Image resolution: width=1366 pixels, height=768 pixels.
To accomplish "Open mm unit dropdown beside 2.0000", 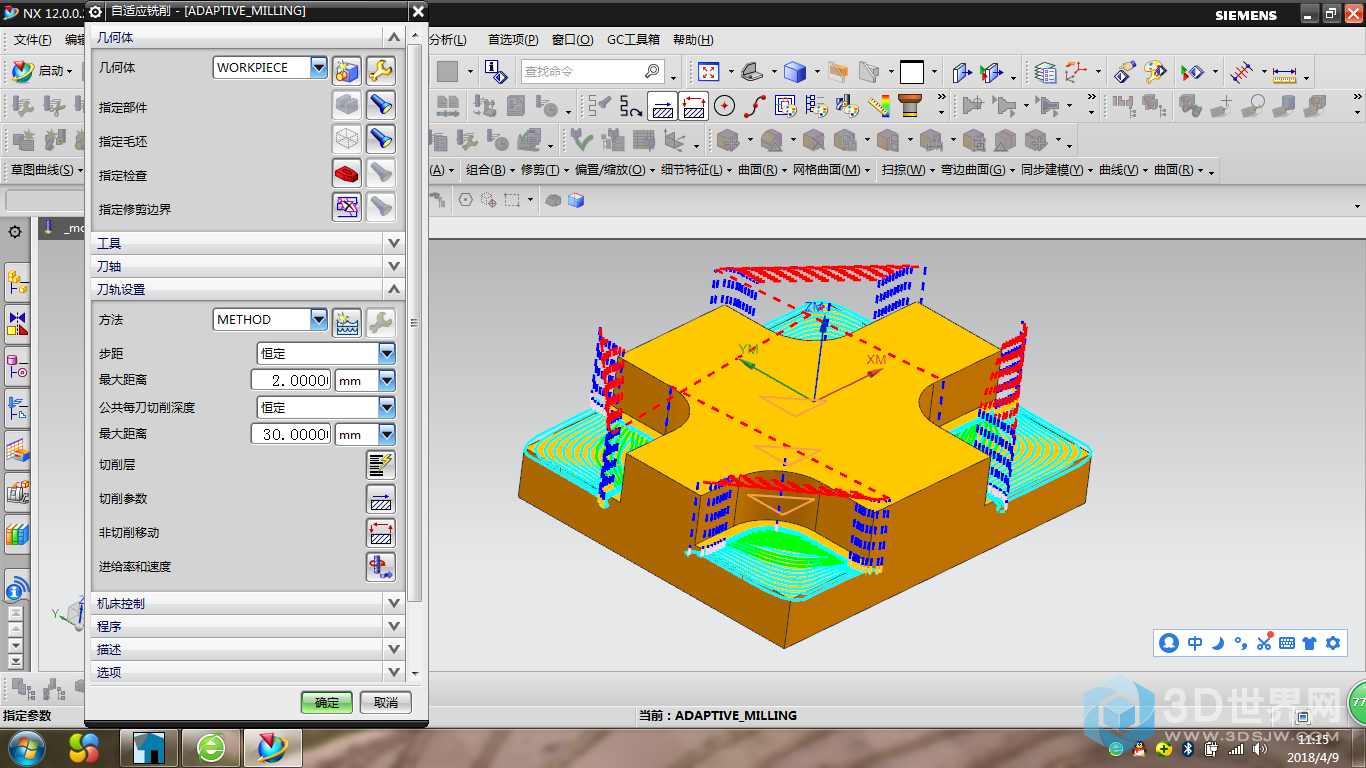I will (387, 381).
